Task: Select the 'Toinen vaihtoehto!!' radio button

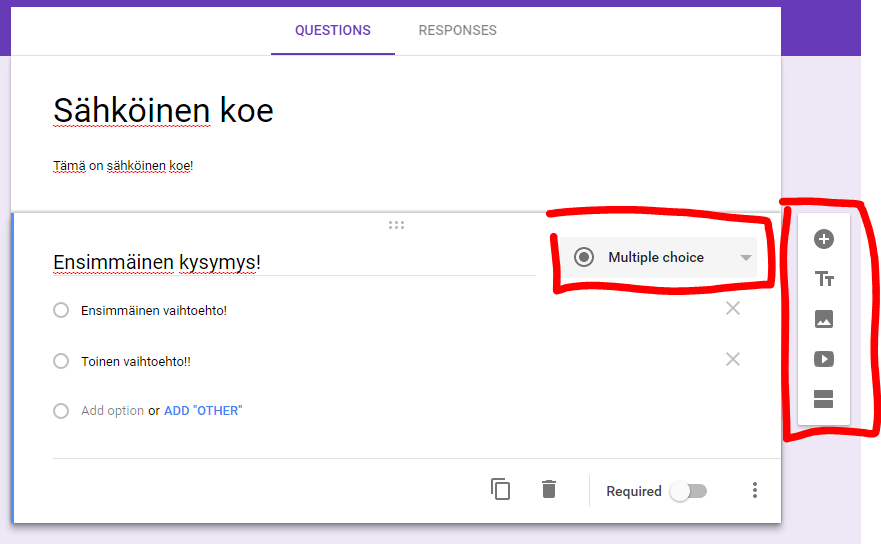Action: coord(61,361)
